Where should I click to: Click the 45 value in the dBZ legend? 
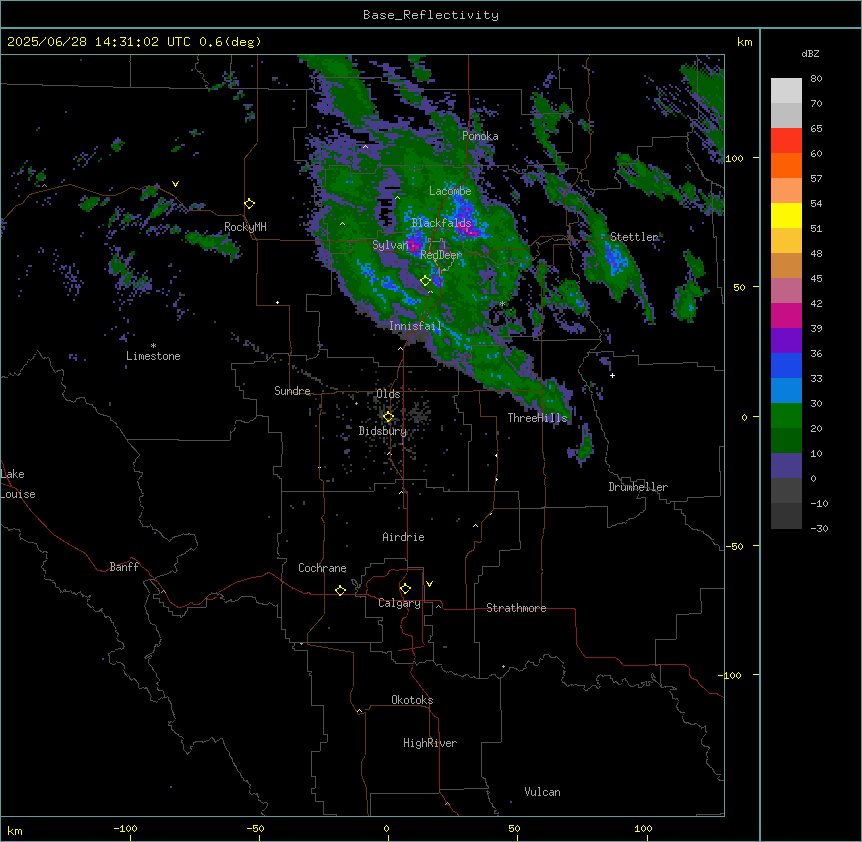[816, 279]
